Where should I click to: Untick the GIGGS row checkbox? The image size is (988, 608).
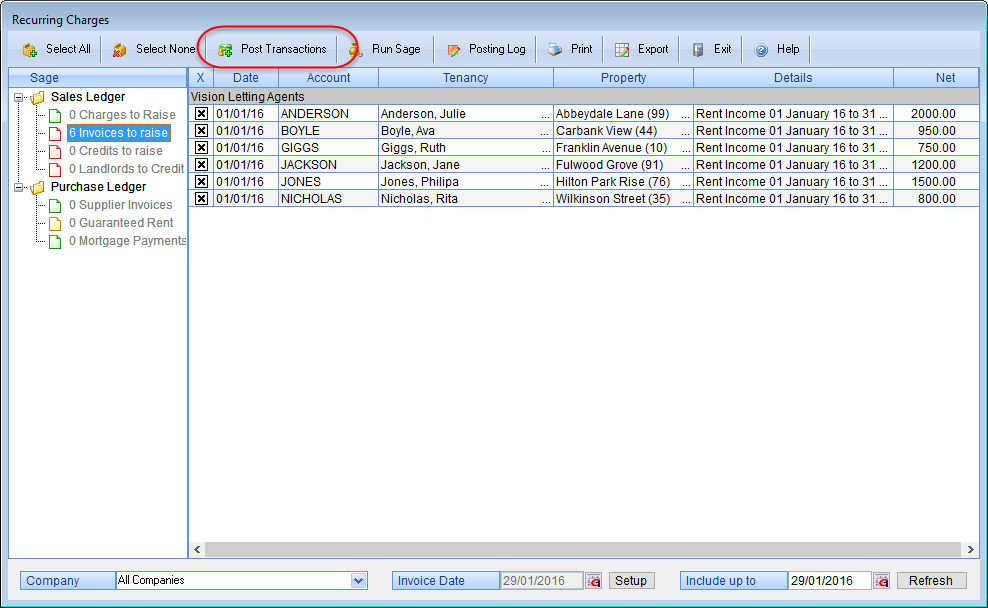[x=201, y=147]
